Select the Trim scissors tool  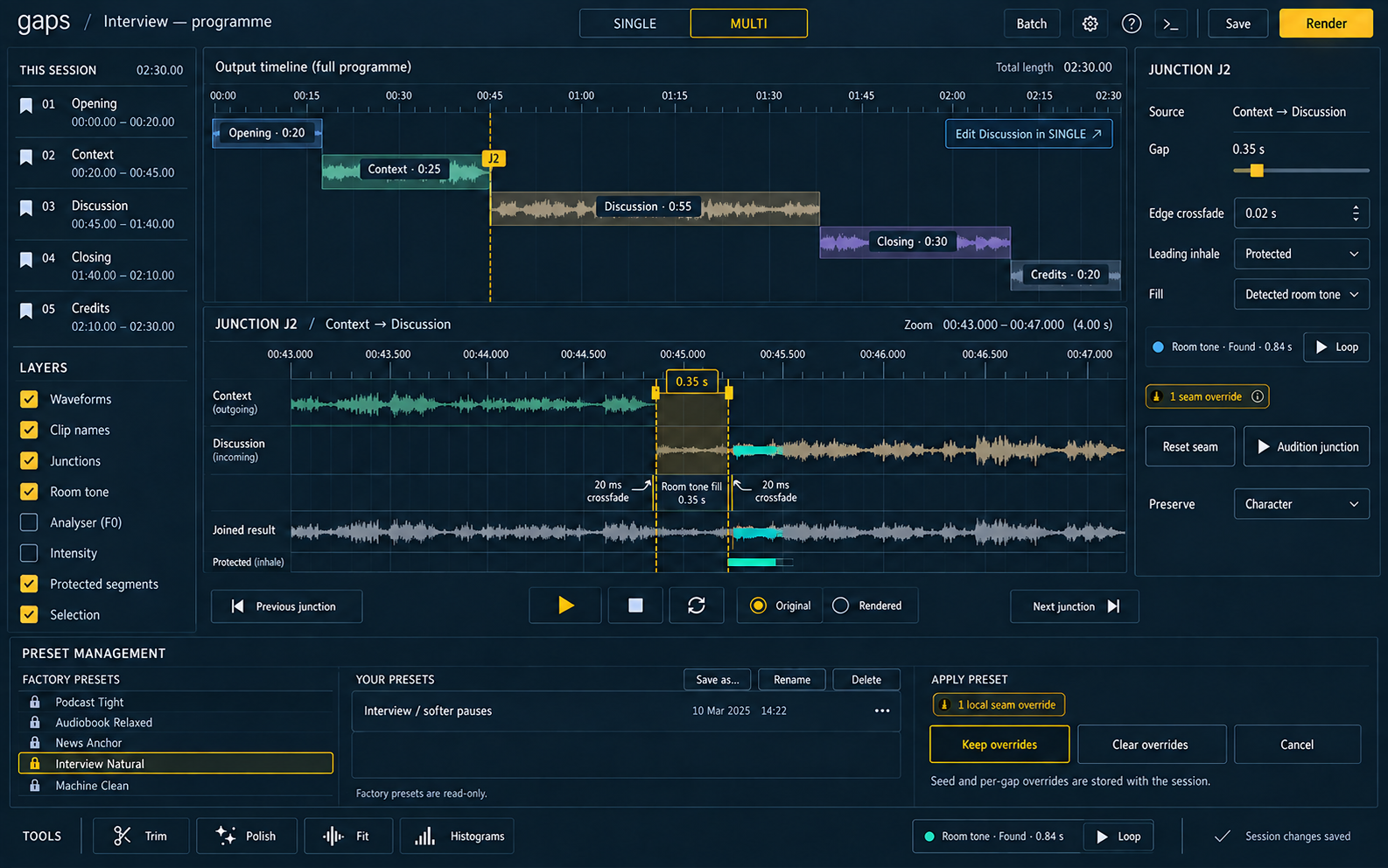(x=141, y=836)
